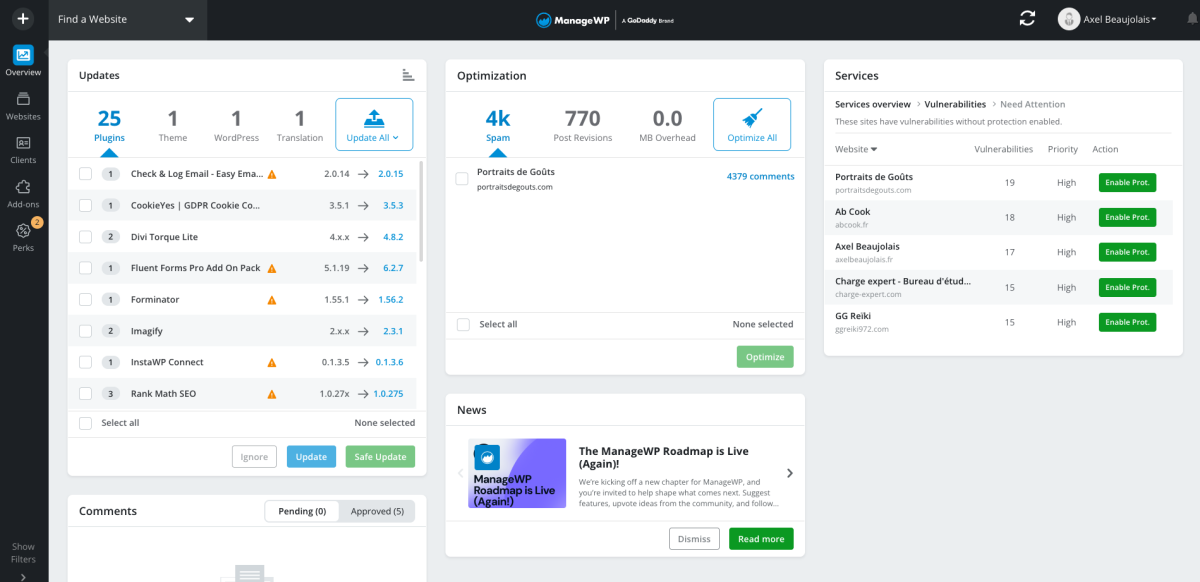The width and height of the screenshot is (1200, 582).
Task: Click the news previous arrow
Action: [460, 473]
